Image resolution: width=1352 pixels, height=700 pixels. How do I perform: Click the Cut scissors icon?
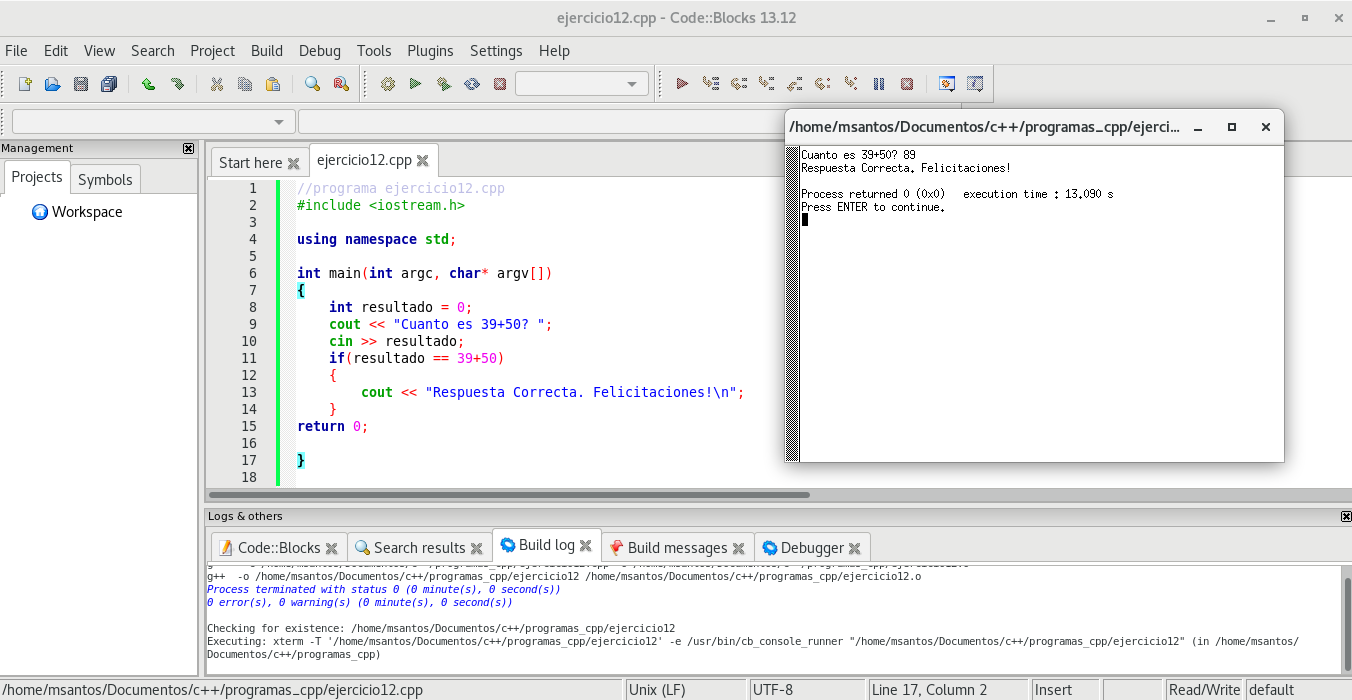coord(216,84)
